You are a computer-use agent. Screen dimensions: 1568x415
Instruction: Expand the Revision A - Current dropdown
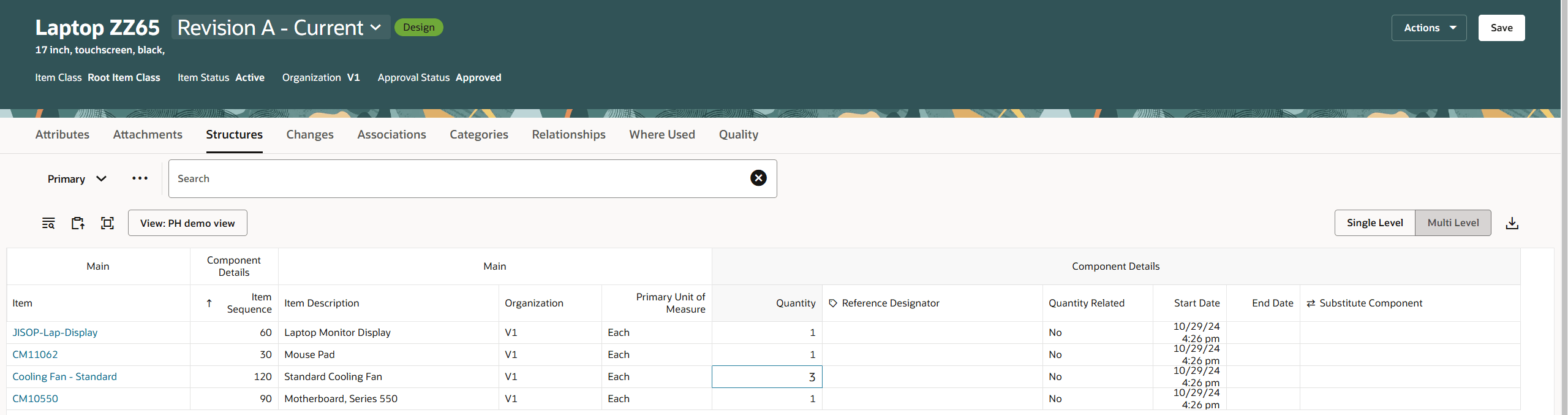click(x=281, y=28)
